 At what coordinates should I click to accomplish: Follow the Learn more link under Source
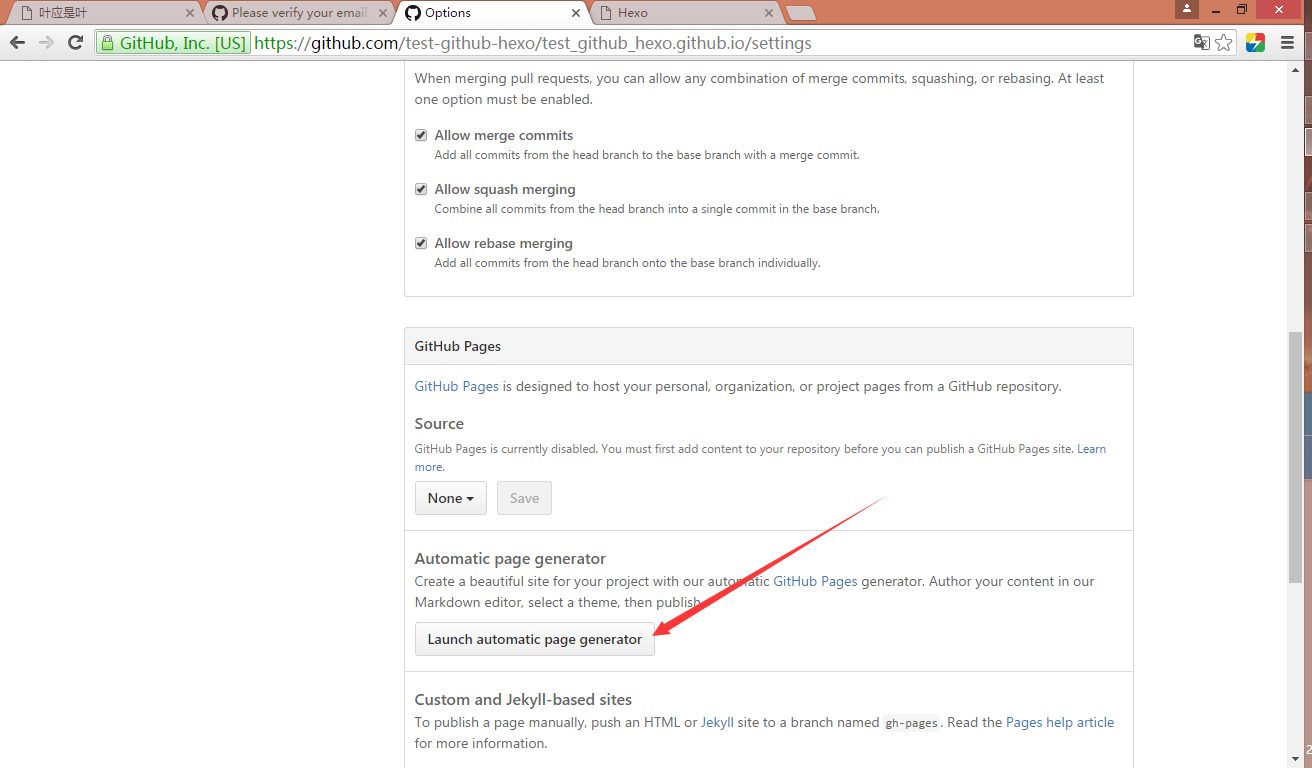click(1091, 449)
